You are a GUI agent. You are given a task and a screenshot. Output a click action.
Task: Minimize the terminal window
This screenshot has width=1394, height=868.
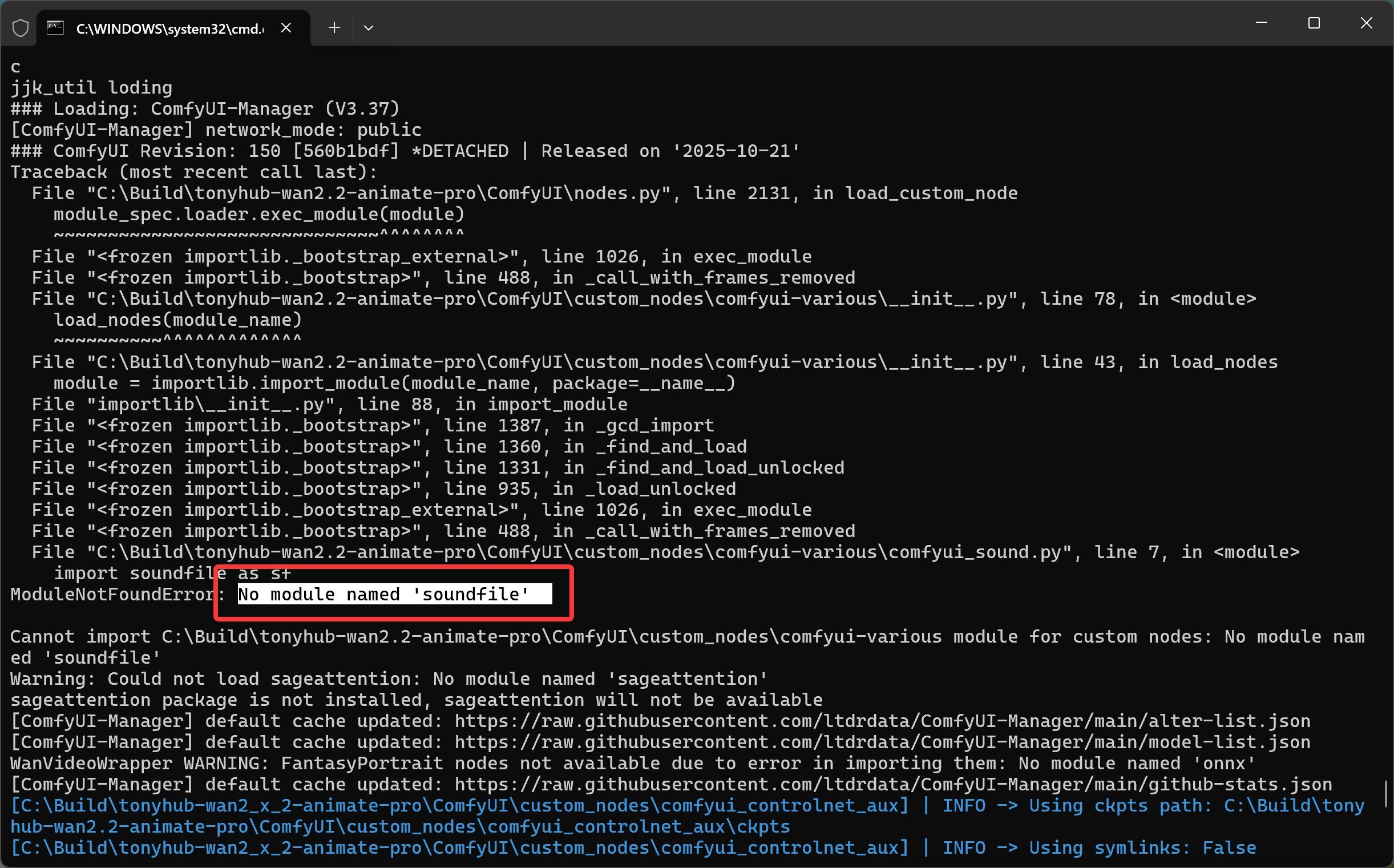point(1261,23)
